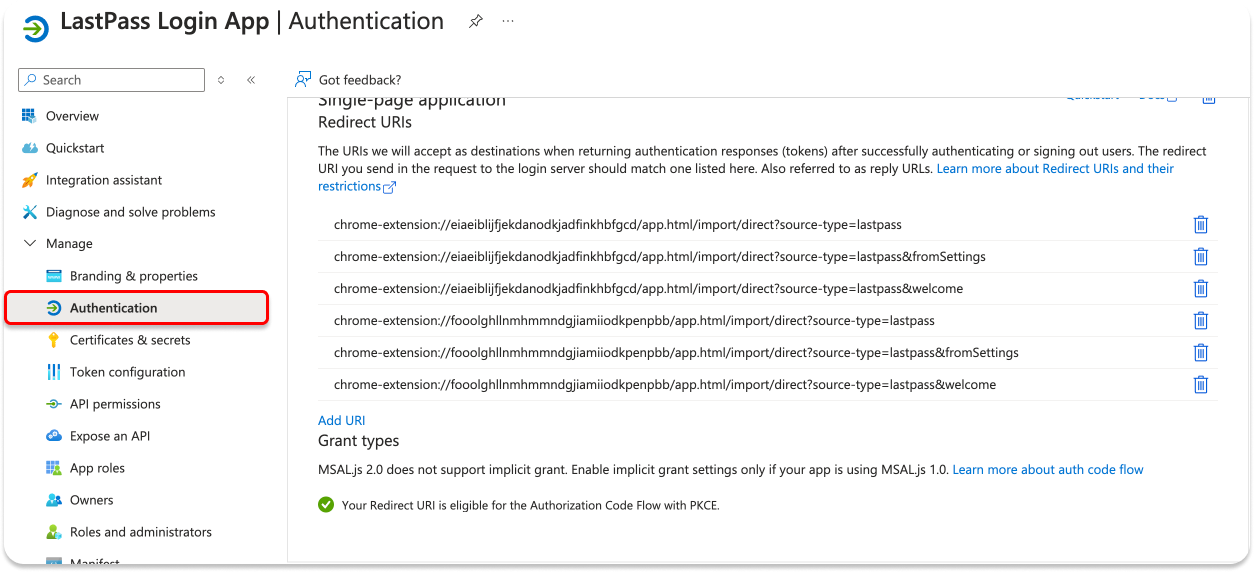Open Owners menu item

(92, 500)
